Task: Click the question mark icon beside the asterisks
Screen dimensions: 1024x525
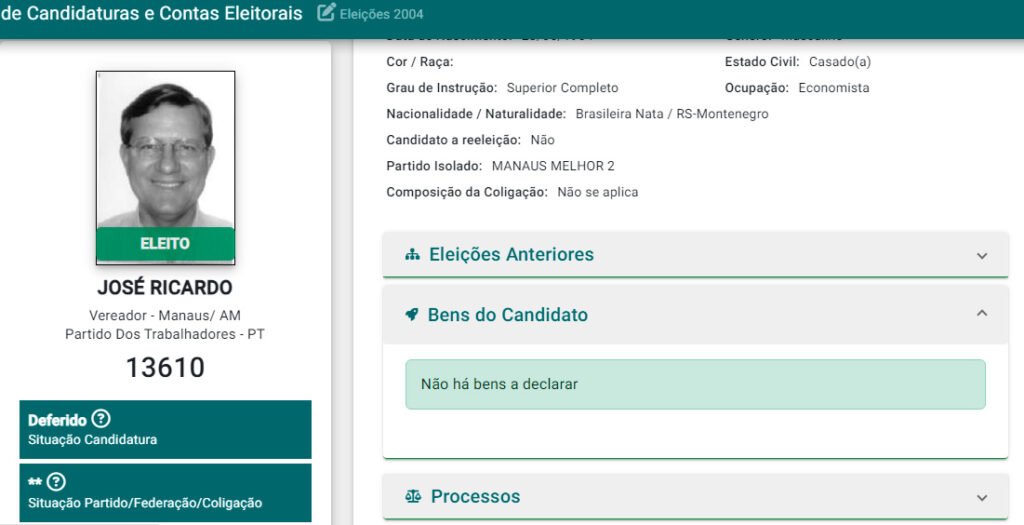Action: click(x=56, y=482)
